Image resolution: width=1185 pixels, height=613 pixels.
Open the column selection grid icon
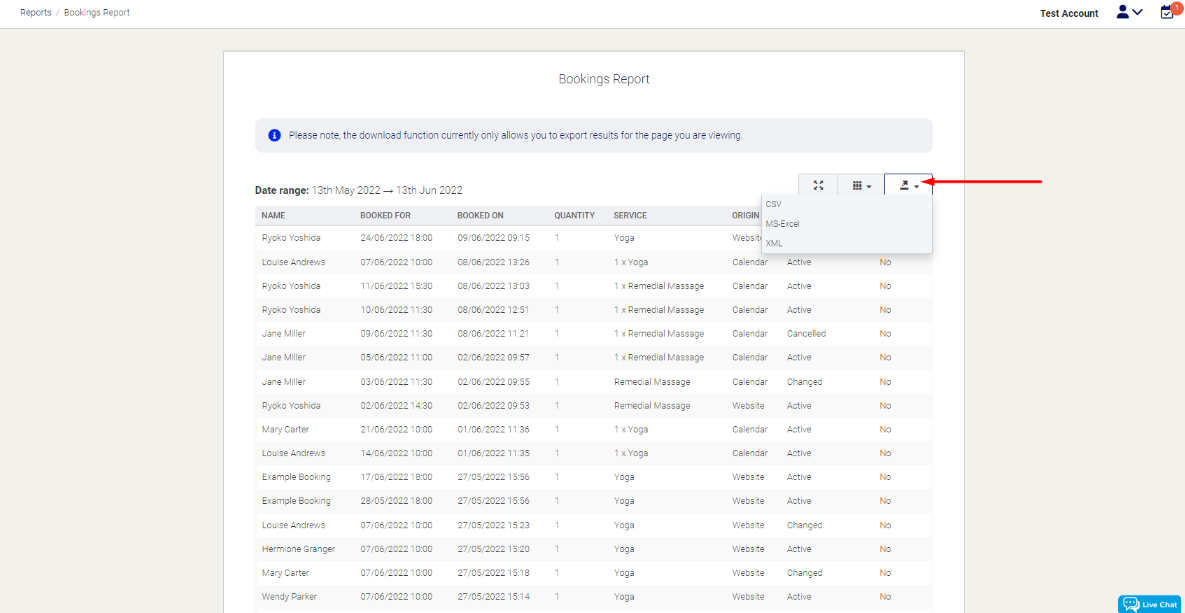(x=857, y=185)
